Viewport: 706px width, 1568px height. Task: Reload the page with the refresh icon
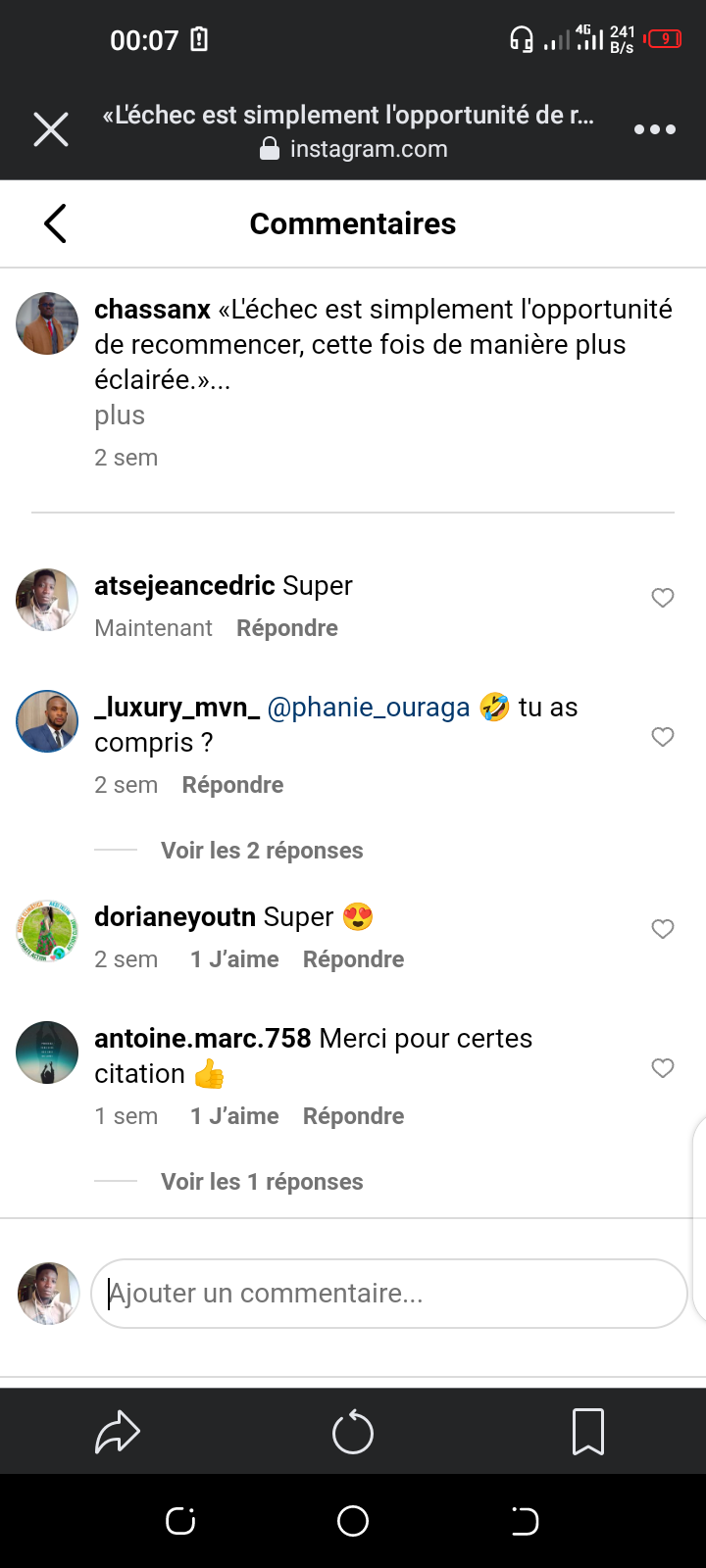[x=353, y=1433]
